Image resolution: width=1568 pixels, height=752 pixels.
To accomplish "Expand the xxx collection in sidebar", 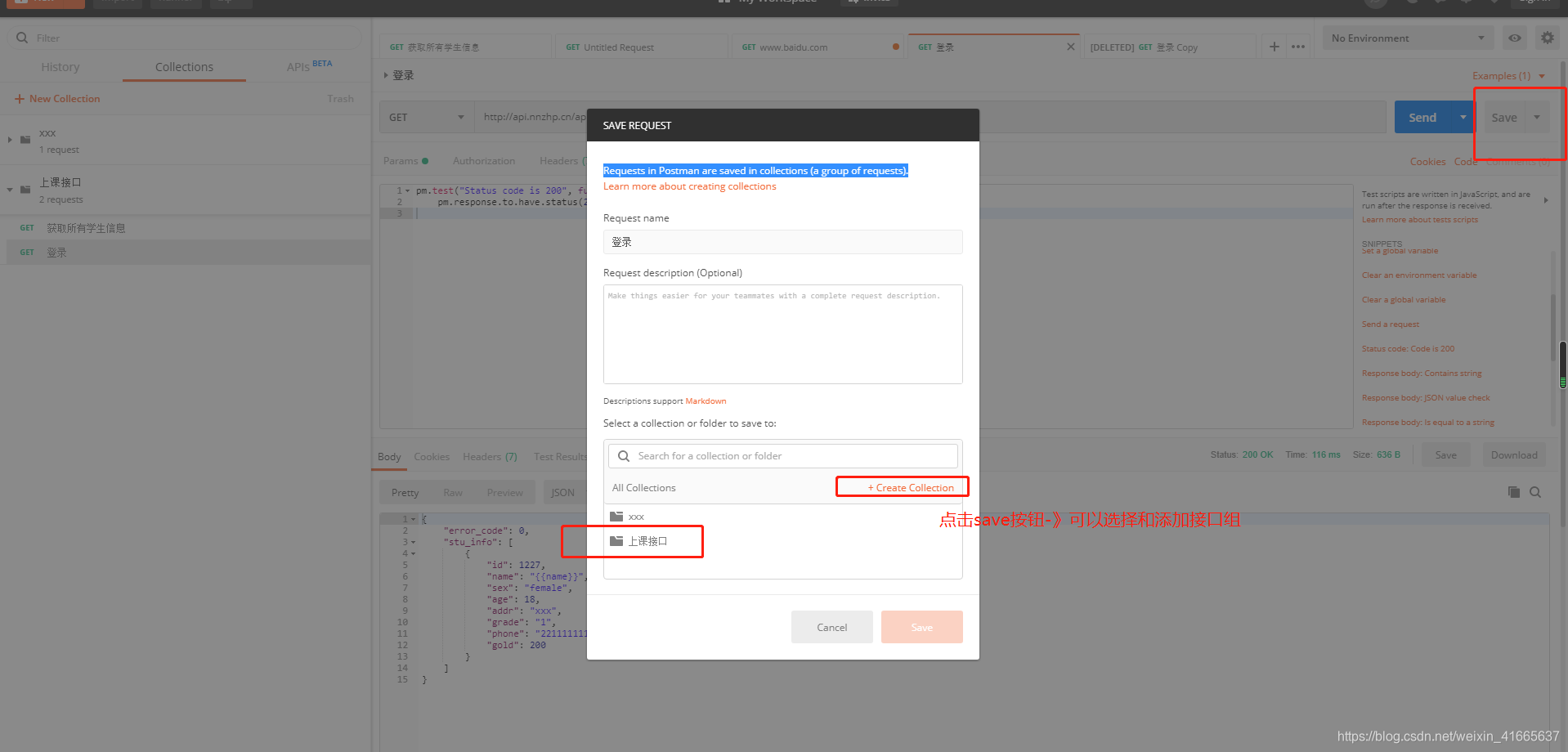I will pyautogui.click(x=10, y=140).
